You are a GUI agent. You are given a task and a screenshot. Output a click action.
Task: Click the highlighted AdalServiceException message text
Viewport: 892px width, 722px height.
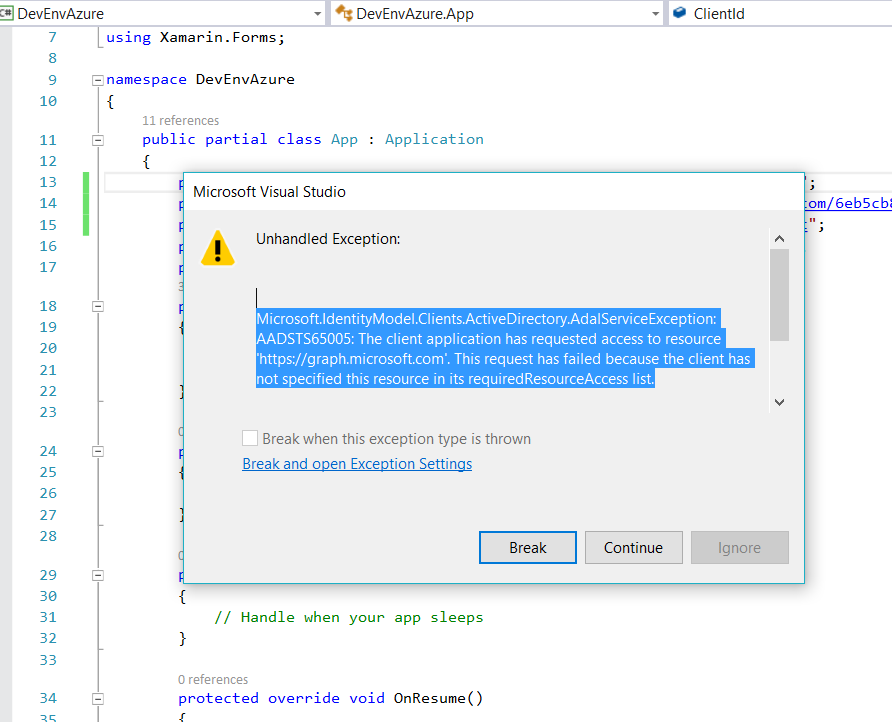505,349
